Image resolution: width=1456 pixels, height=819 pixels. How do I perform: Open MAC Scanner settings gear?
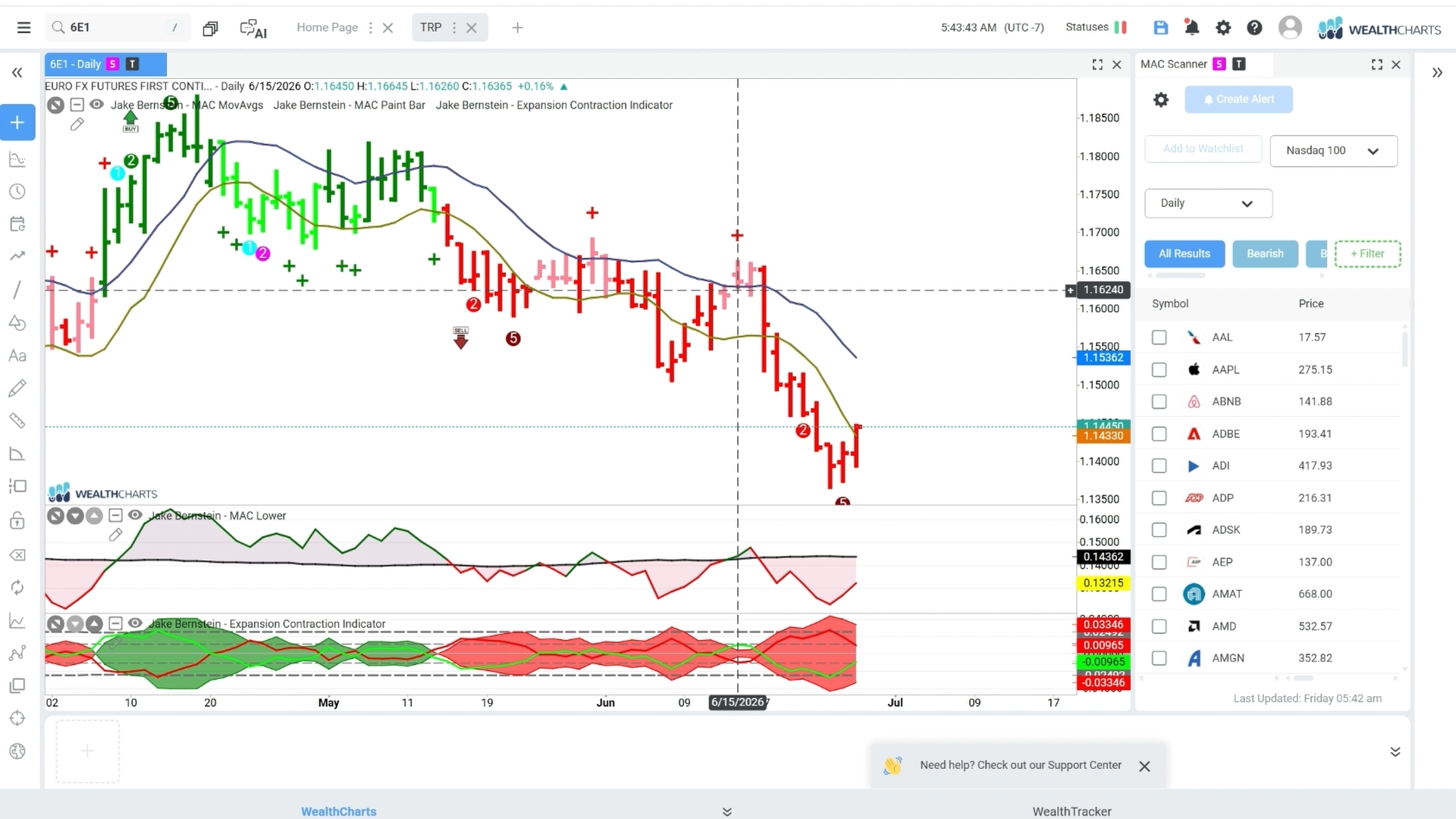tap(1161, 99)
